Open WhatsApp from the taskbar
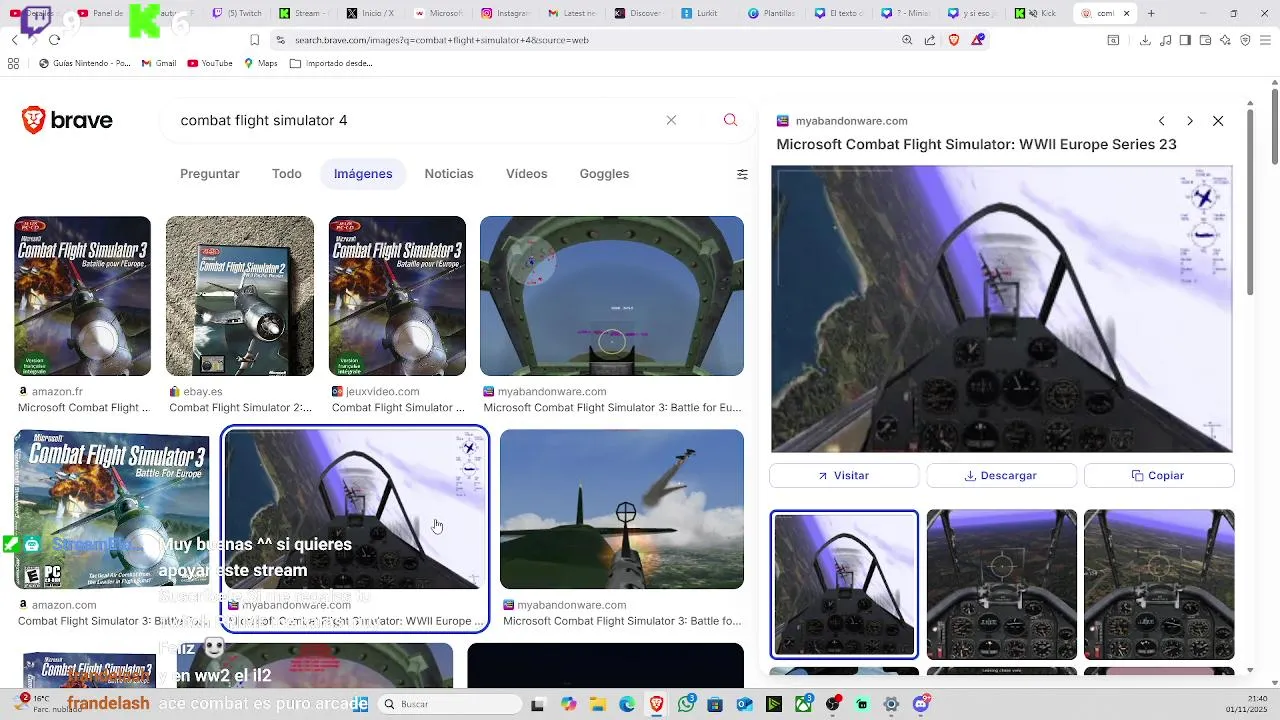The width and height of the screenshot is (1280, 720). pyautogui.click(x=686, y=704)
